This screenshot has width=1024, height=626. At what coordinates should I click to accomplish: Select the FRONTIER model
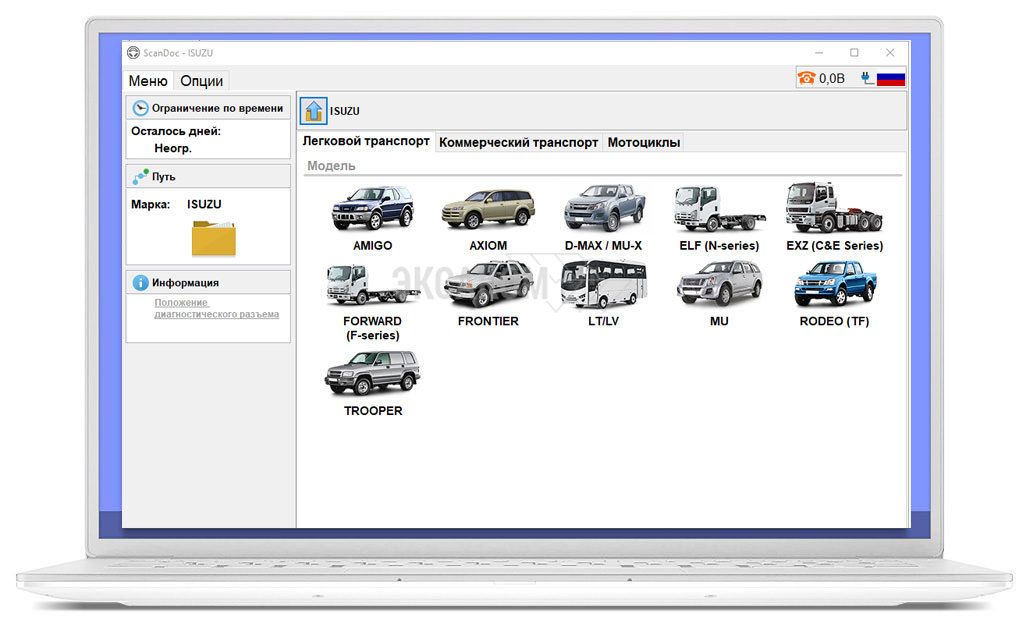[488, 285]
